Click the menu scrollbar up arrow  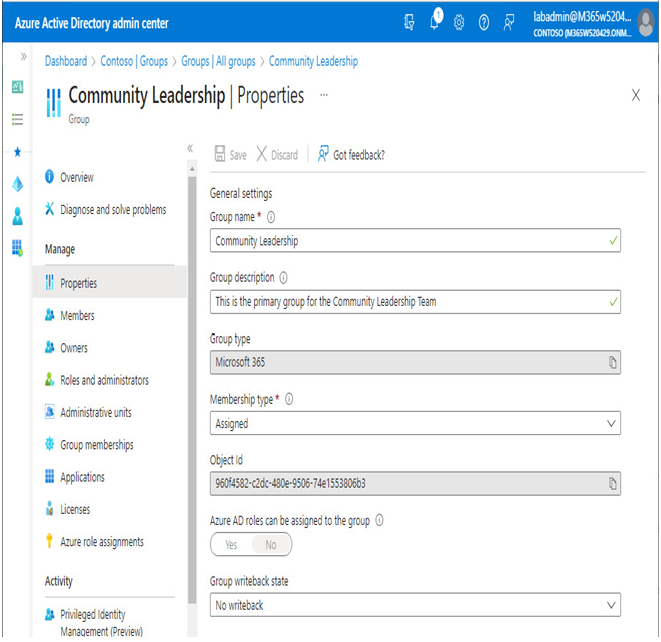click(192, 169)
